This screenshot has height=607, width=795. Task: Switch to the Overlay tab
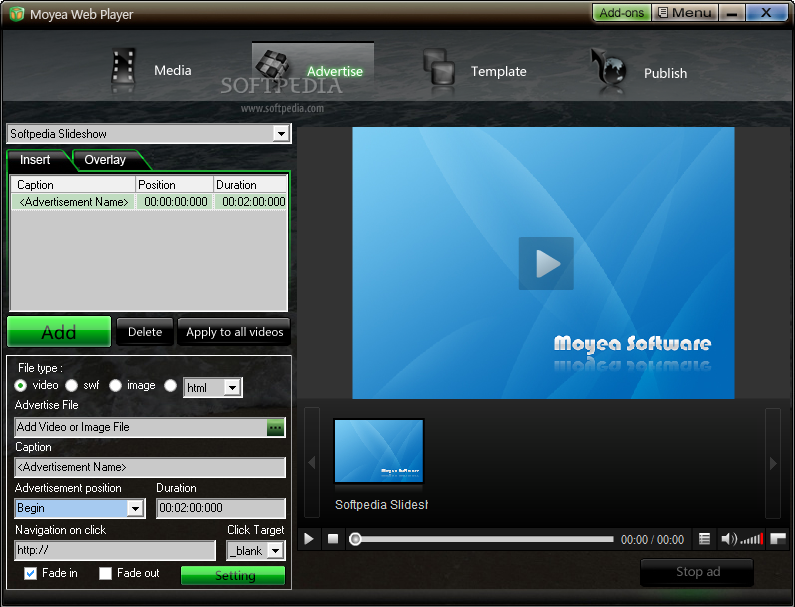(105, 160)
